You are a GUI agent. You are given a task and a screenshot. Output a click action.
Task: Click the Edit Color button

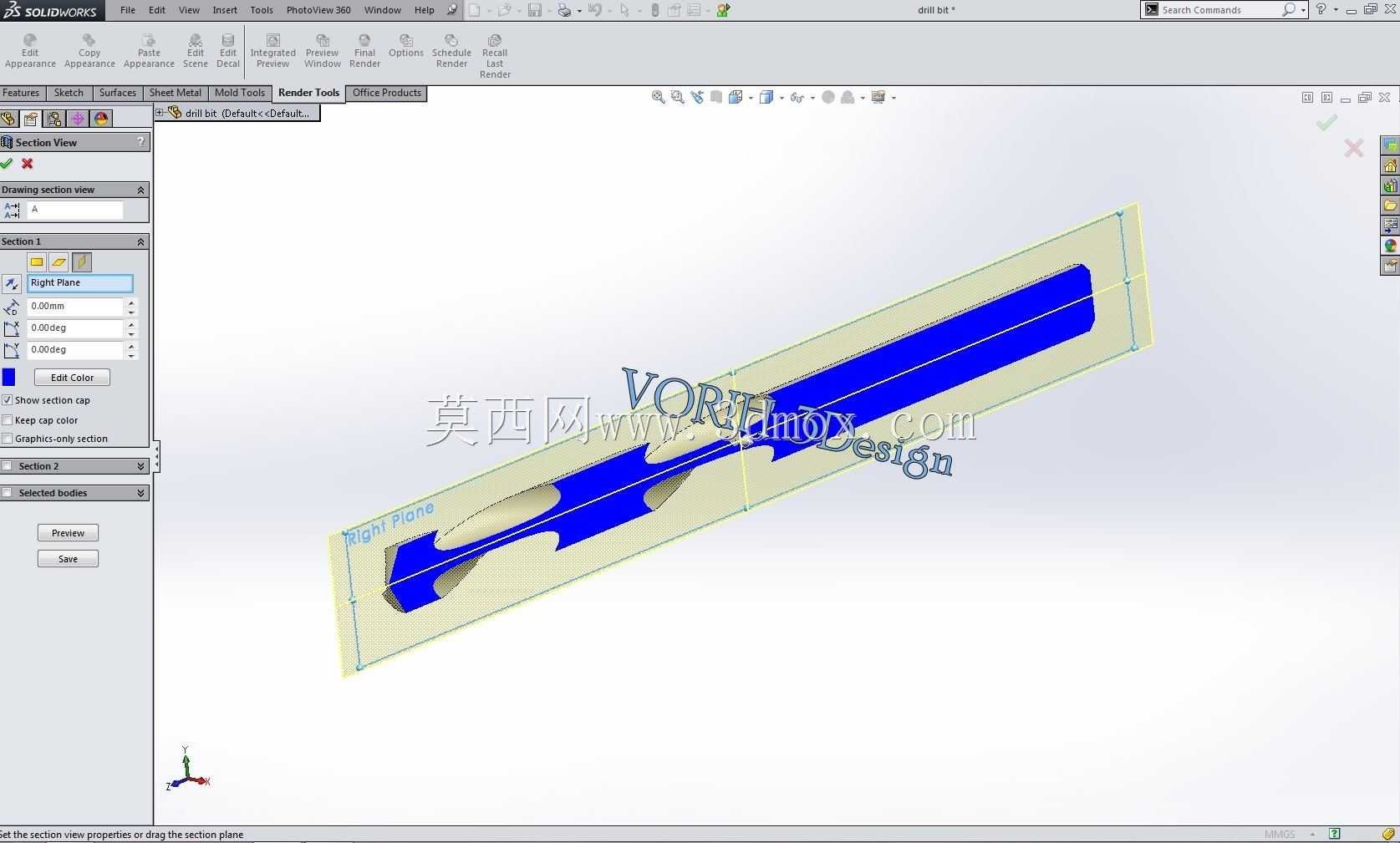coord(72,378)
